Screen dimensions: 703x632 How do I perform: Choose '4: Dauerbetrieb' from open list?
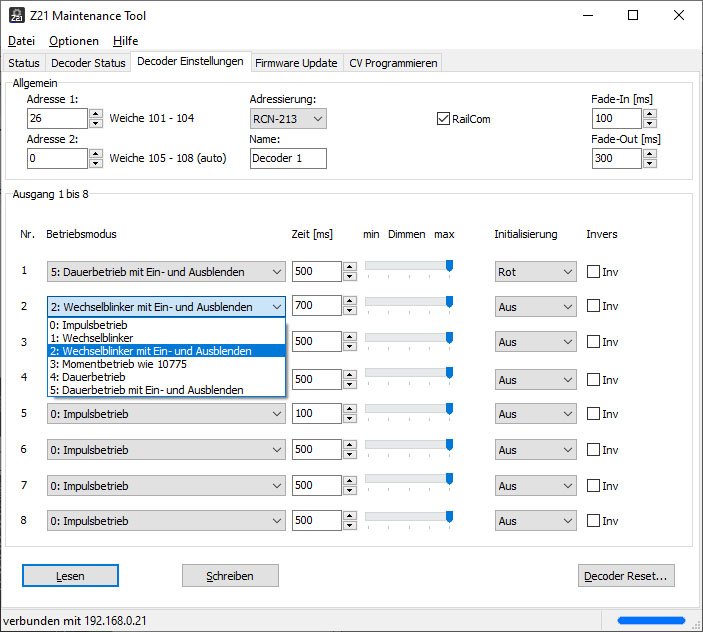tap(166, 377)
